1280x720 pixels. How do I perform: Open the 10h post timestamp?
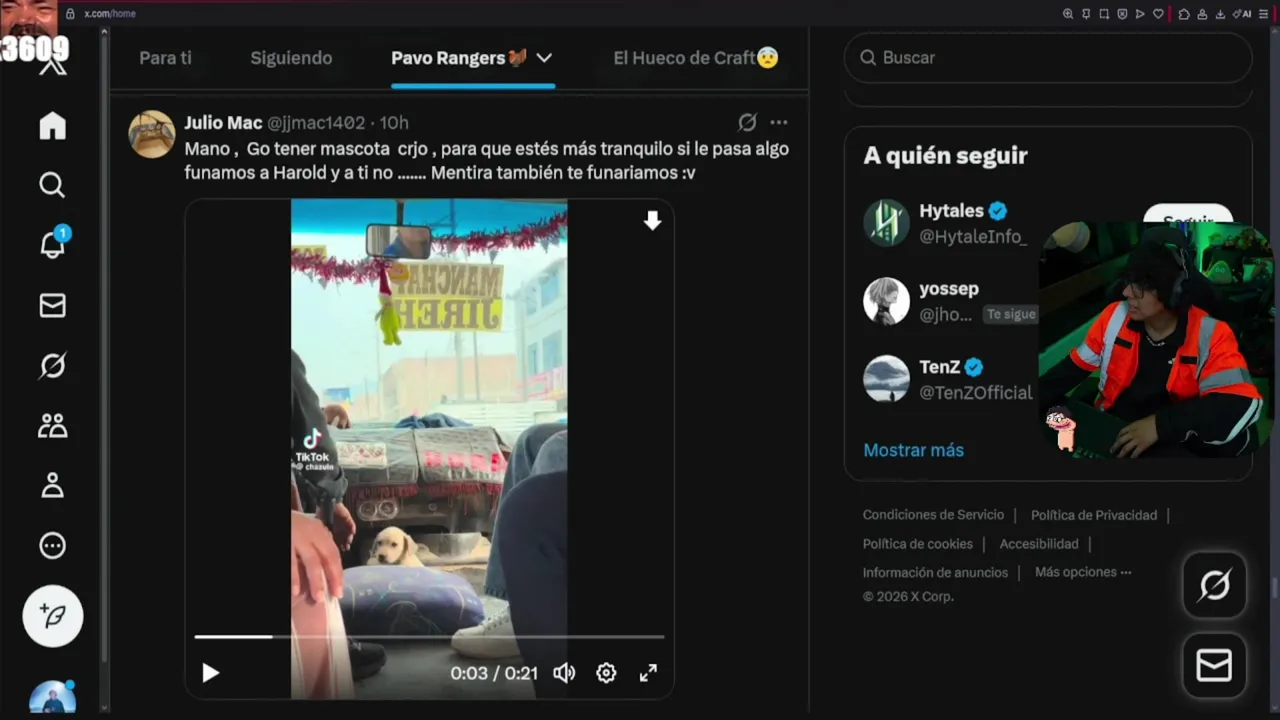(x=394, y=122)
